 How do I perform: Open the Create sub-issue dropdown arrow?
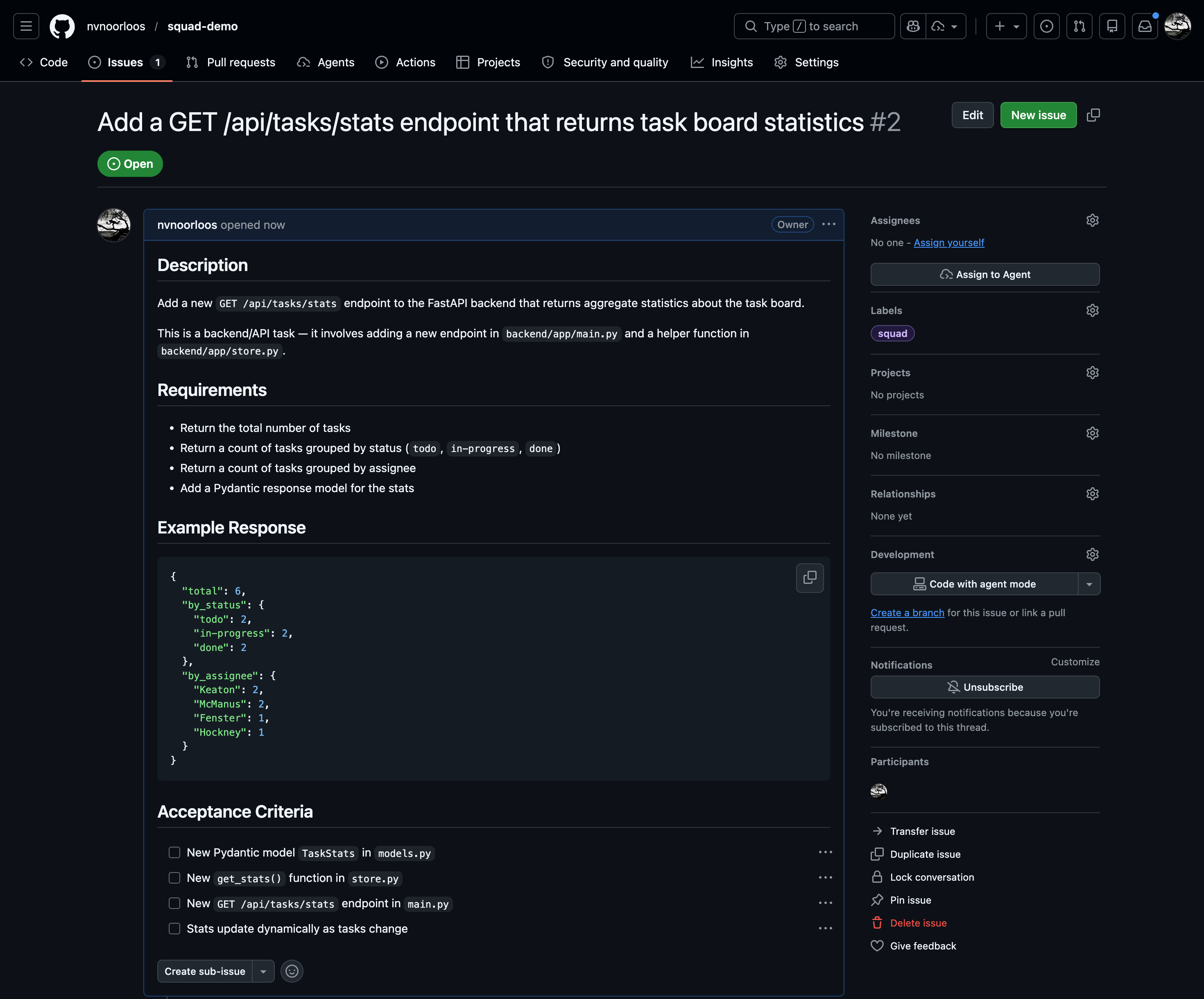tap(263, 971)
